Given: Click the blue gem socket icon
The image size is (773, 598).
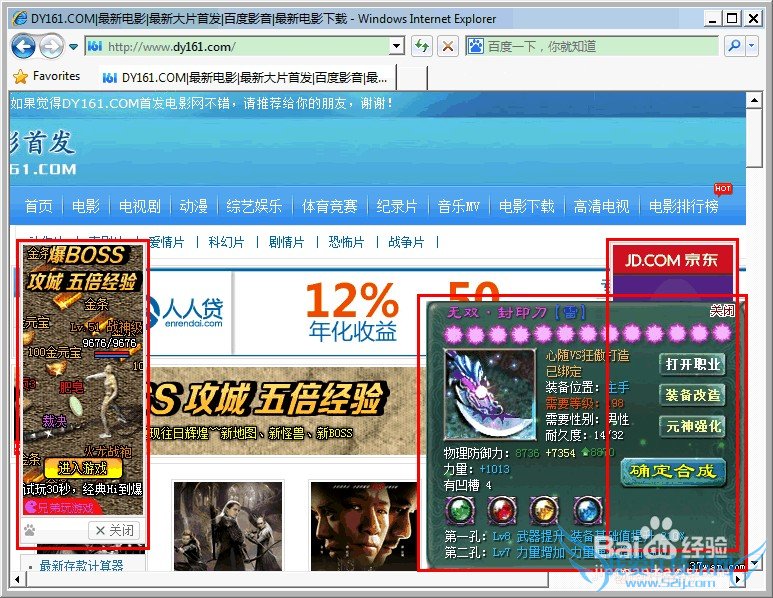Looking at the screenshot, I should (x=588, y=511).
